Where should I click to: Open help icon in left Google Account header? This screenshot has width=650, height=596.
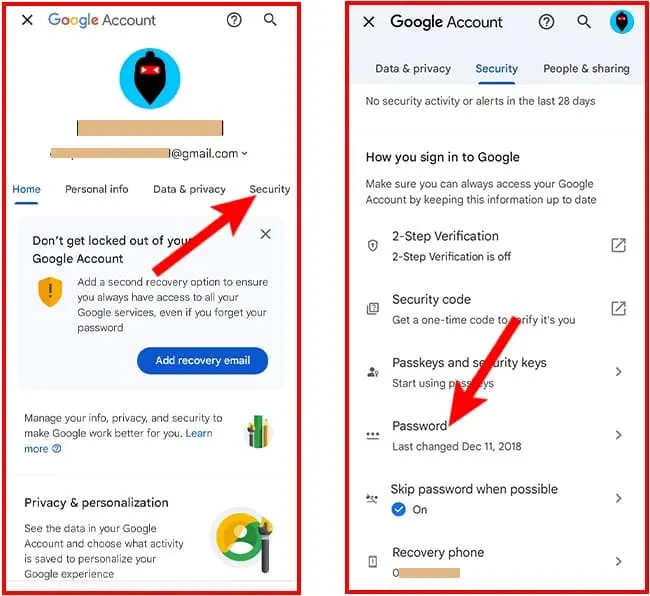point(234,19)
